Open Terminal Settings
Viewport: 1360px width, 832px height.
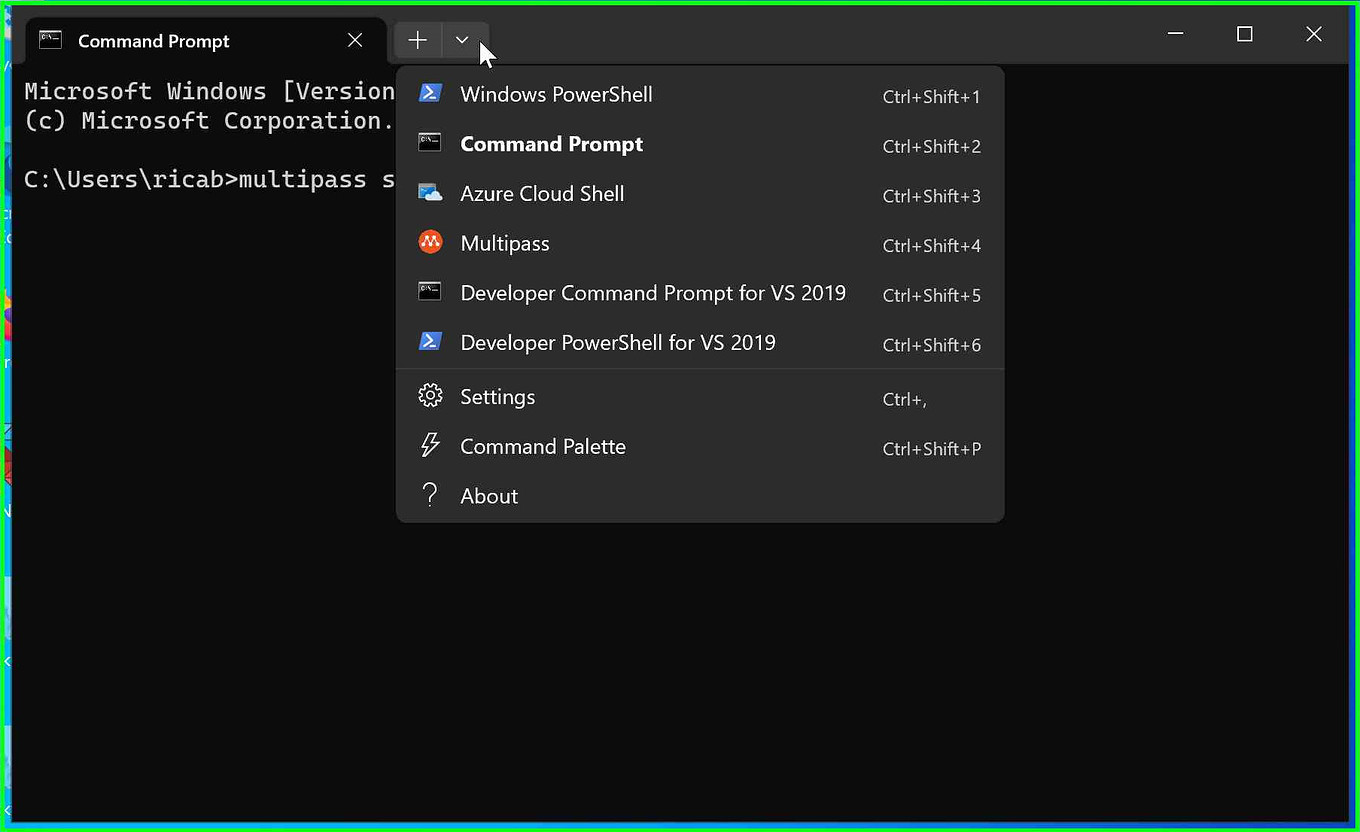click(x=497, y=396)
